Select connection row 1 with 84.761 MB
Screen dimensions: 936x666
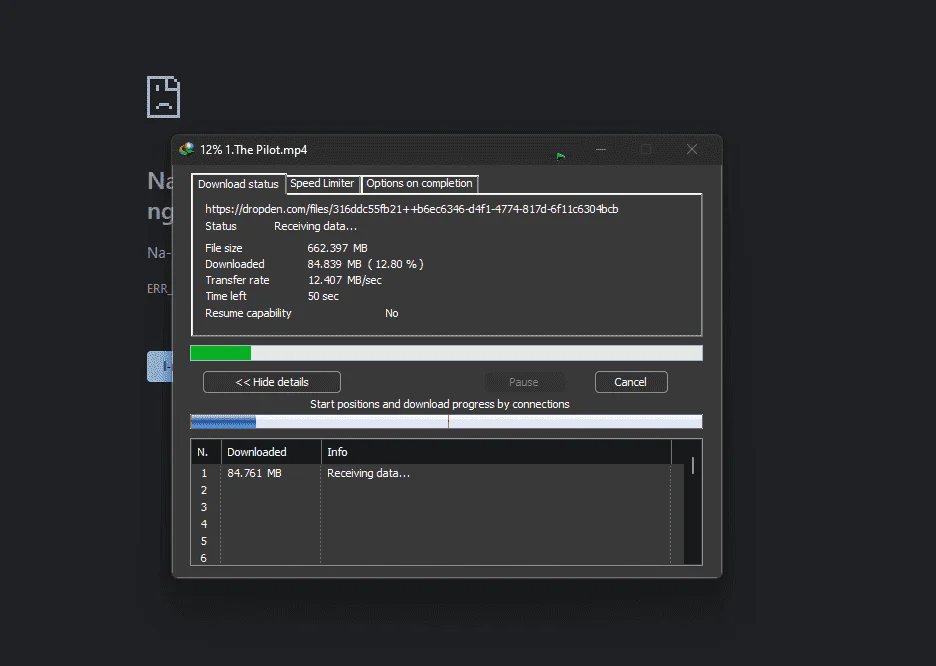click(x=438, y=473)
